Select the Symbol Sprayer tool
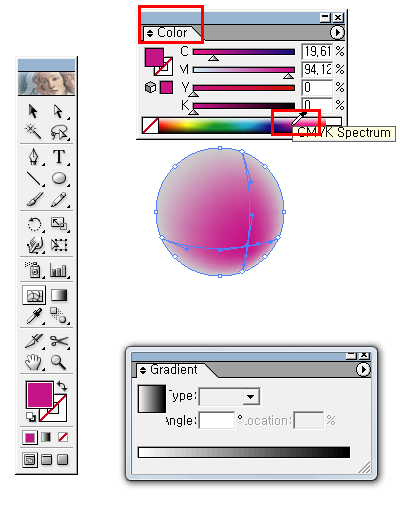Image resolution: width=400 pixels, height=512 pixels. click(x=33, y=270)
